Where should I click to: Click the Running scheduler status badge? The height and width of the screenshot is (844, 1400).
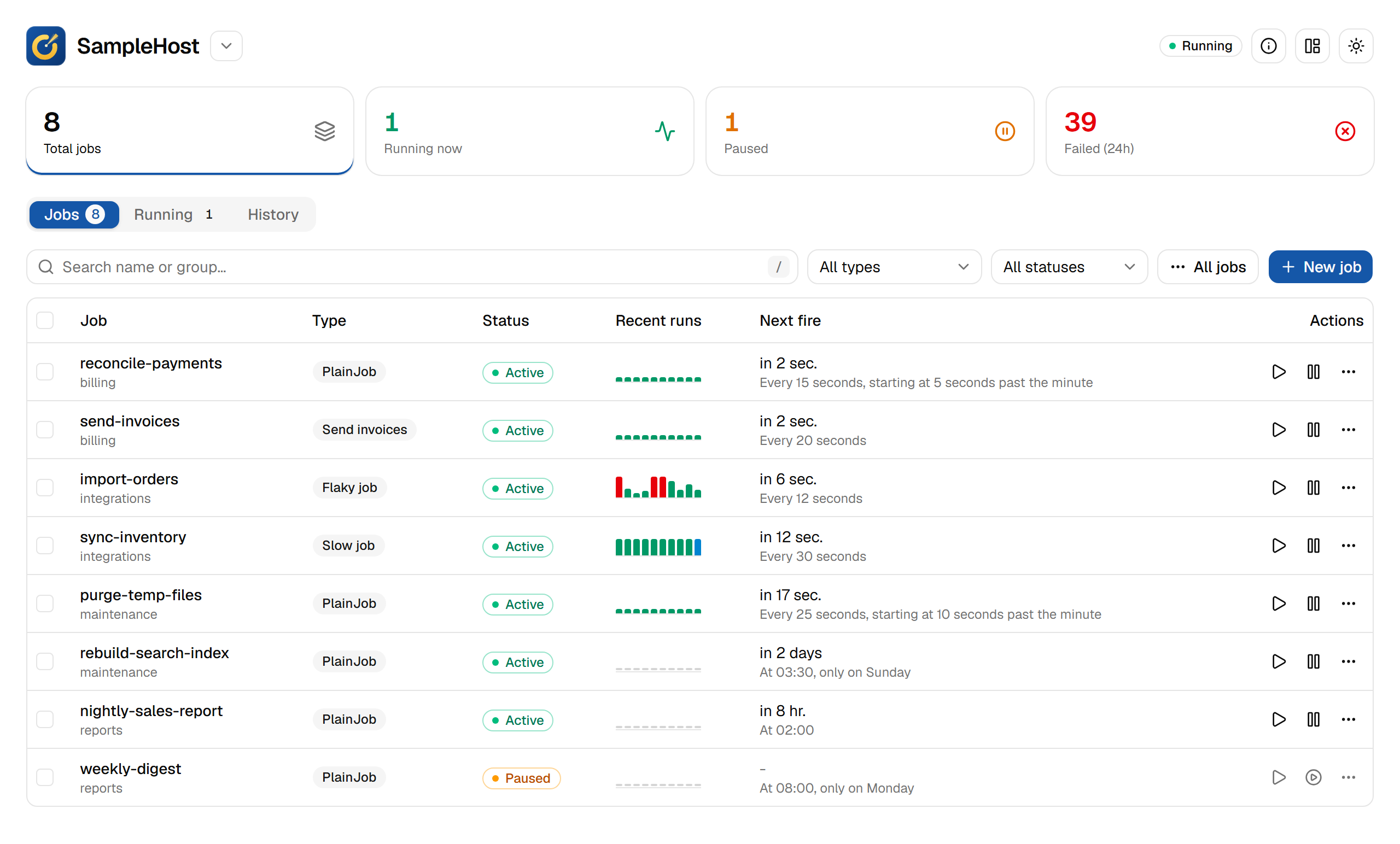(x=1200, y=46)
